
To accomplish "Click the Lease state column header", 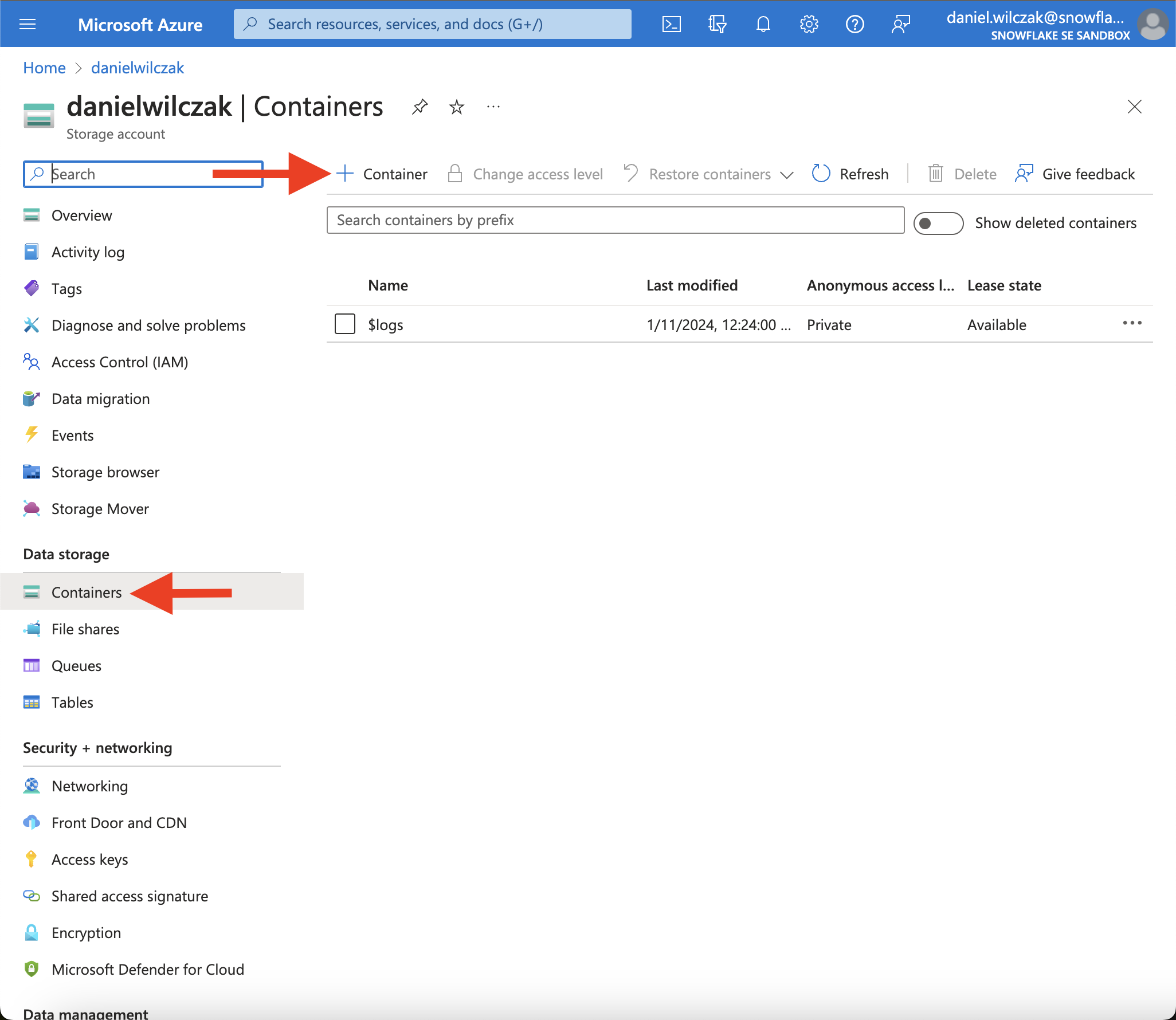I will [1004, 285].
